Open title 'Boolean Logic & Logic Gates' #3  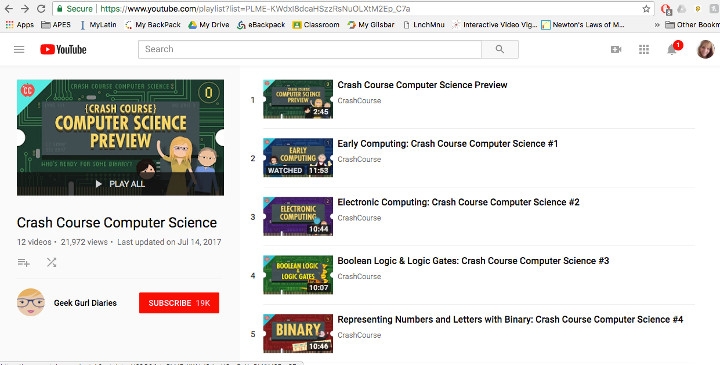pos(473,261)
